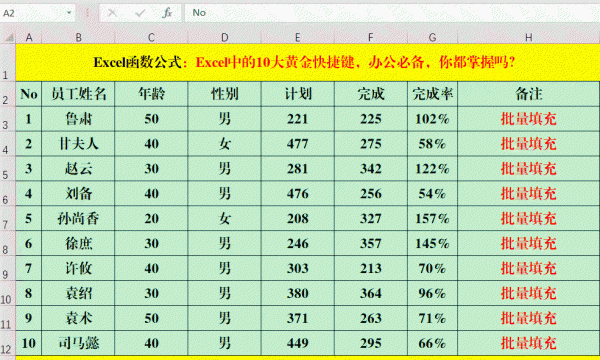Click the 完成率 value 157%
600x360 pixels.
coord(432,218)
